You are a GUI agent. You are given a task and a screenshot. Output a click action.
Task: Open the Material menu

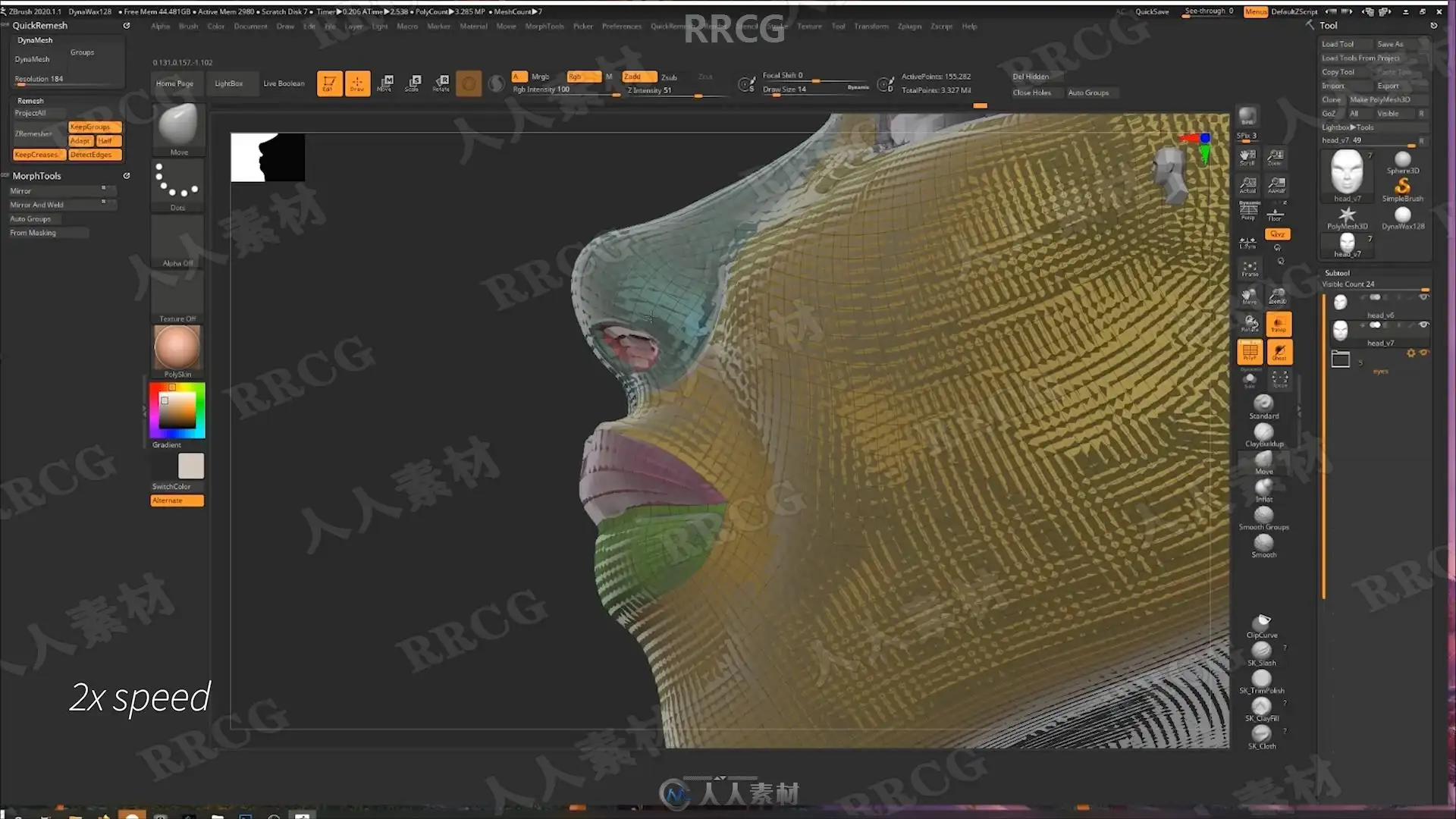[473, 26]
